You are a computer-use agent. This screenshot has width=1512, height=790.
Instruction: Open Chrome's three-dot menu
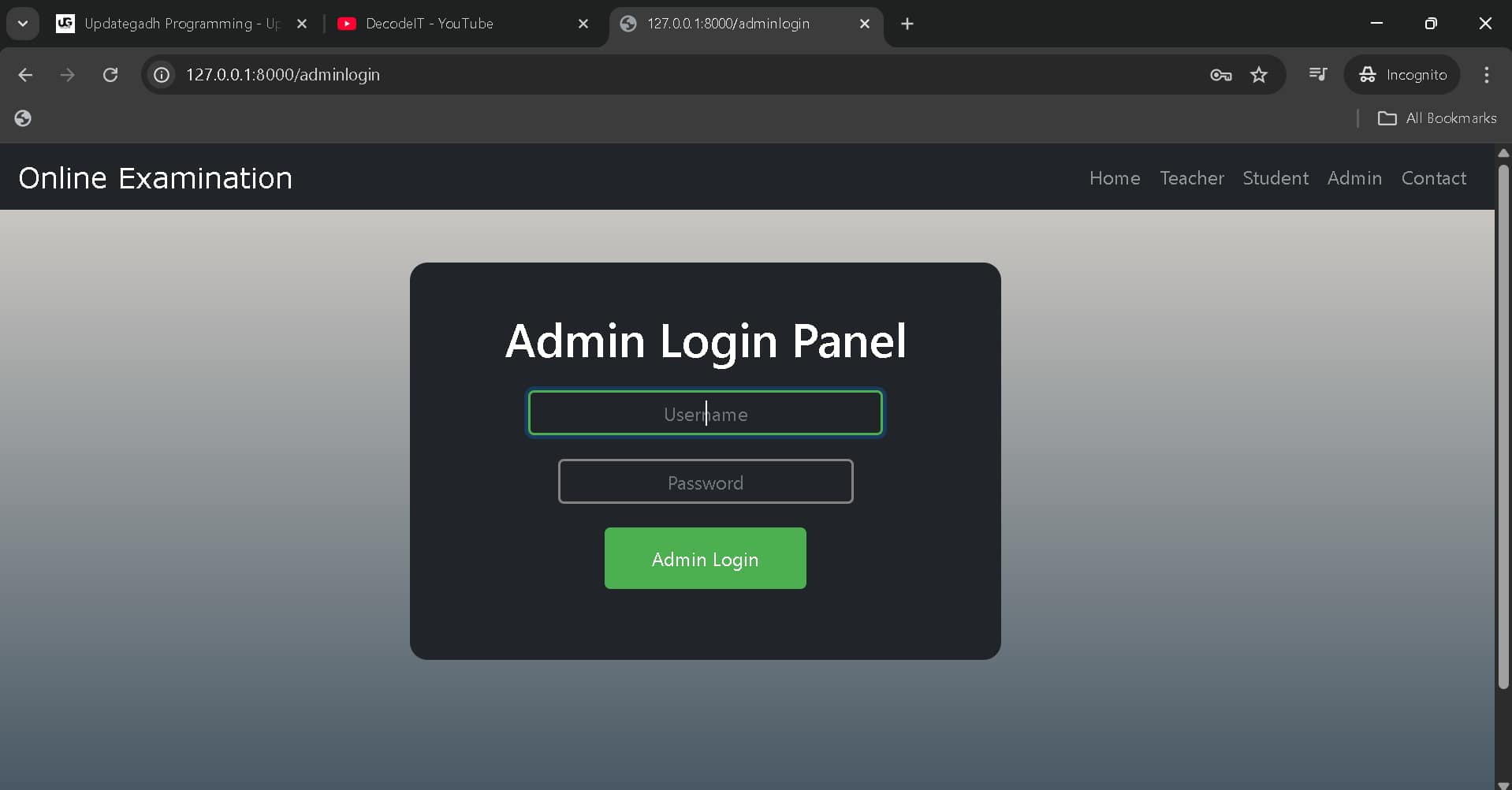(1486, 75)
